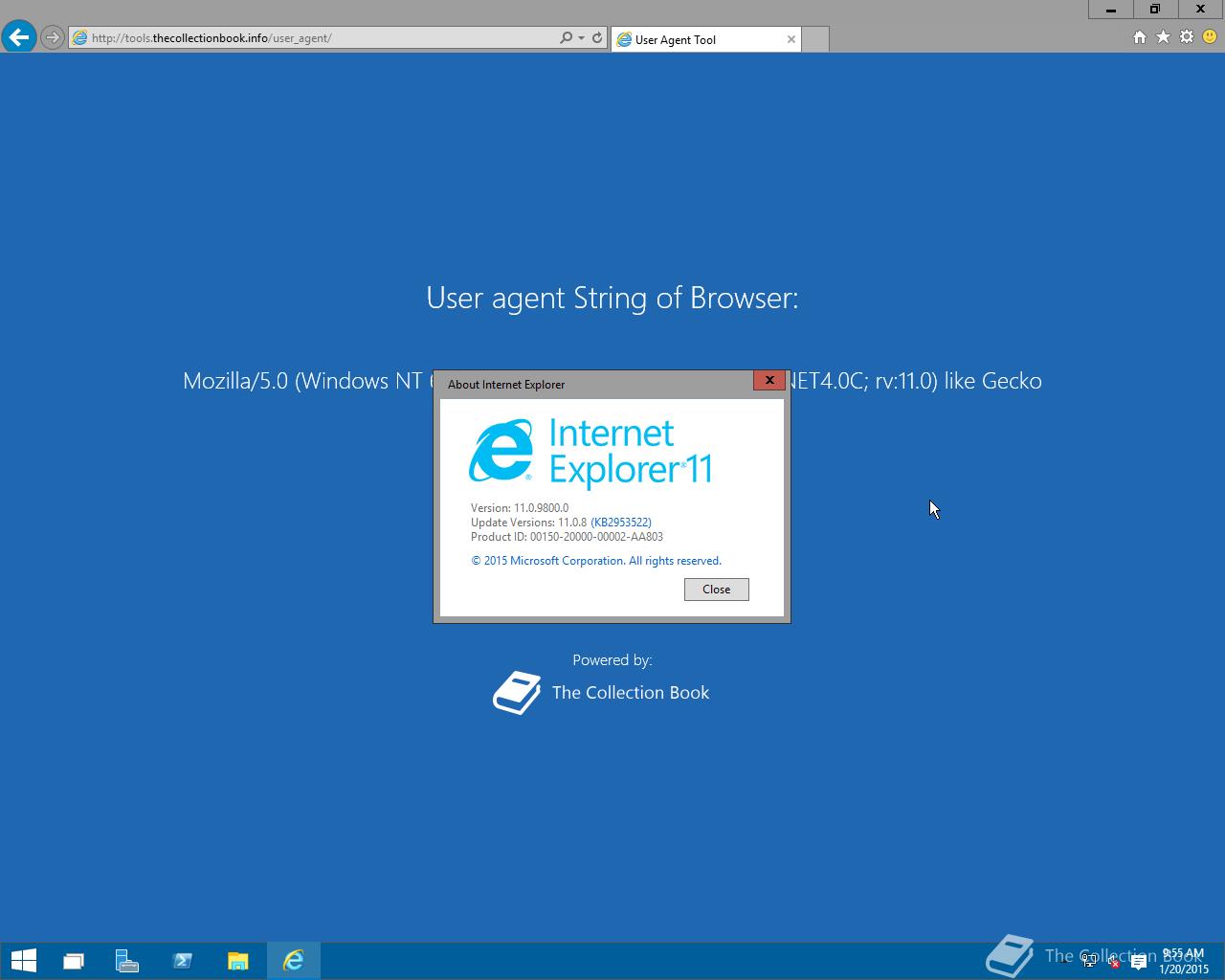Select the User Agent Tool tab

(x=705, y=39)
